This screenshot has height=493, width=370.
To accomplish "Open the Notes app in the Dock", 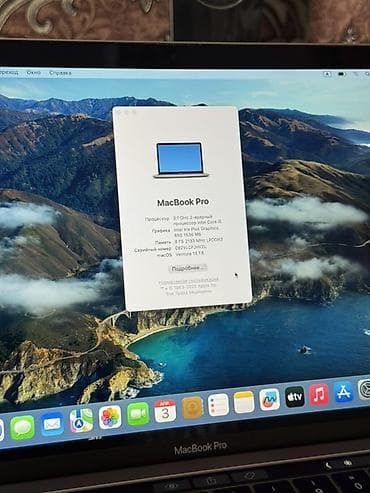I will pos(244,402).
